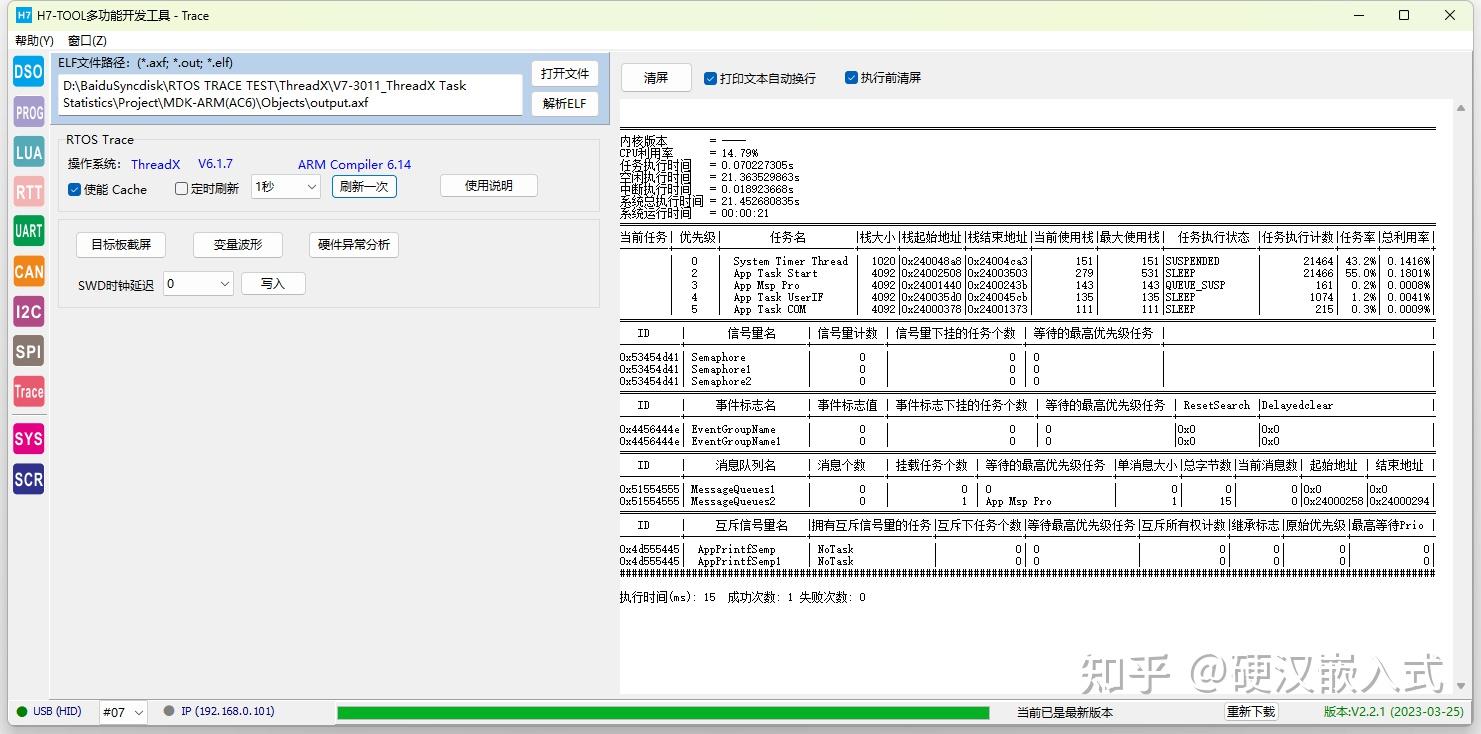The image size is (1481, 734).
Task: Click the V6.1.7 version label
Action: coord(215,163)
